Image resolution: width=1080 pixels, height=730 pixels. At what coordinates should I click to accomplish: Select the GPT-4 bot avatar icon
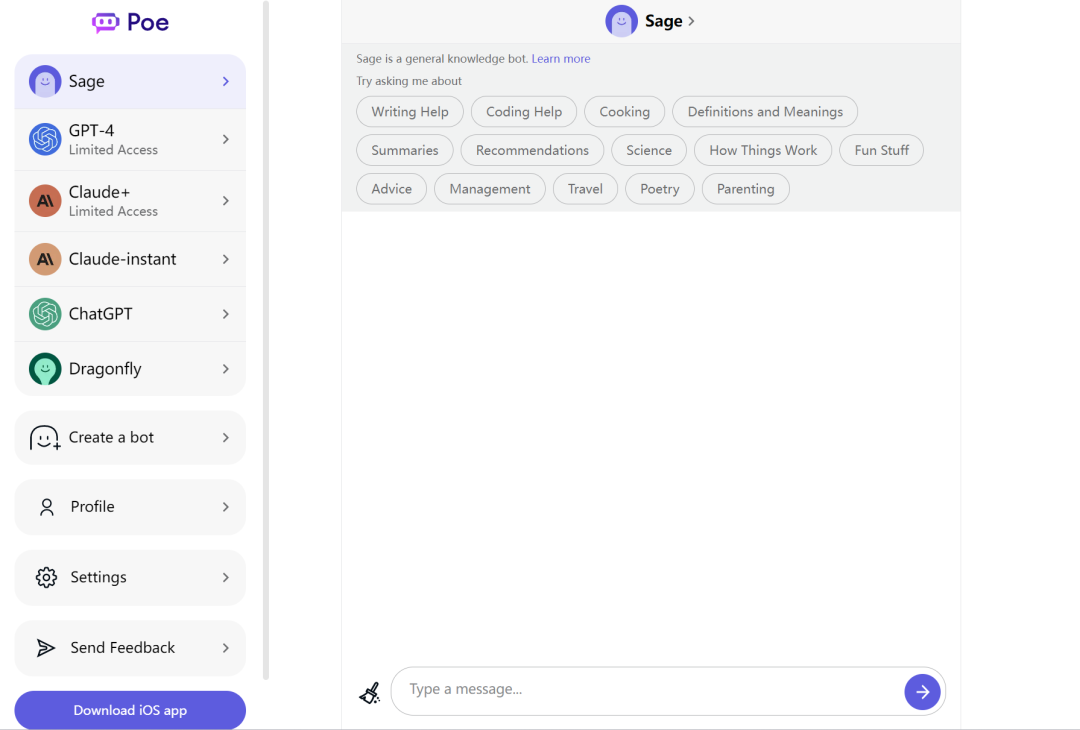45,139
